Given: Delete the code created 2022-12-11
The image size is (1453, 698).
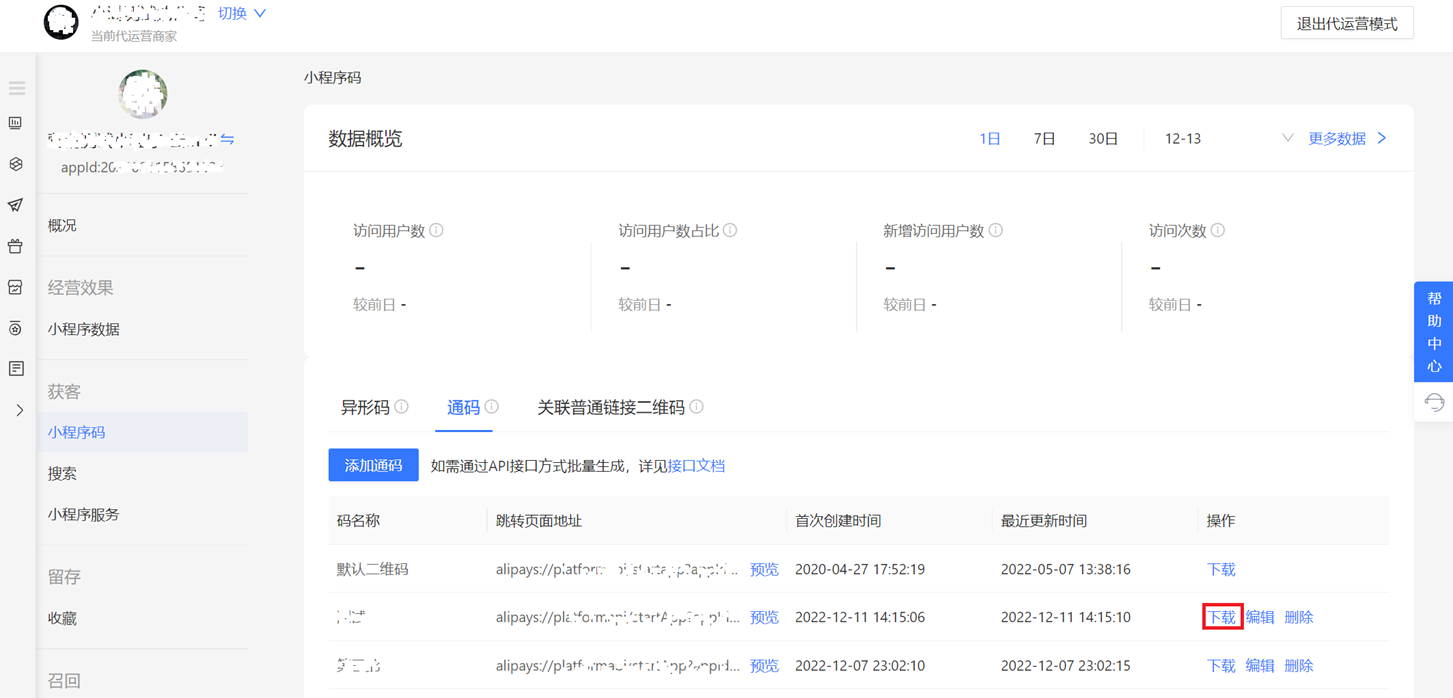Looking at the screenshot, I should (1299, 617).
